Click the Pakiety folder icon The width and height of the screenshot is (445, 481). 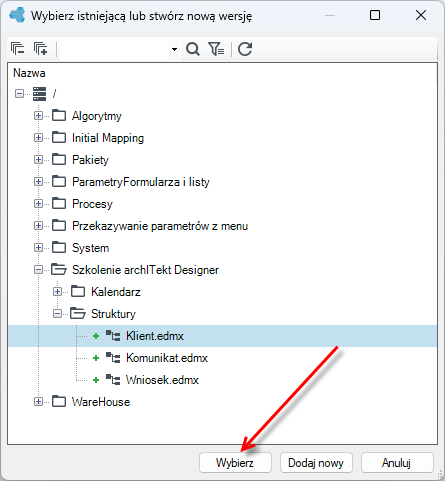59,160
